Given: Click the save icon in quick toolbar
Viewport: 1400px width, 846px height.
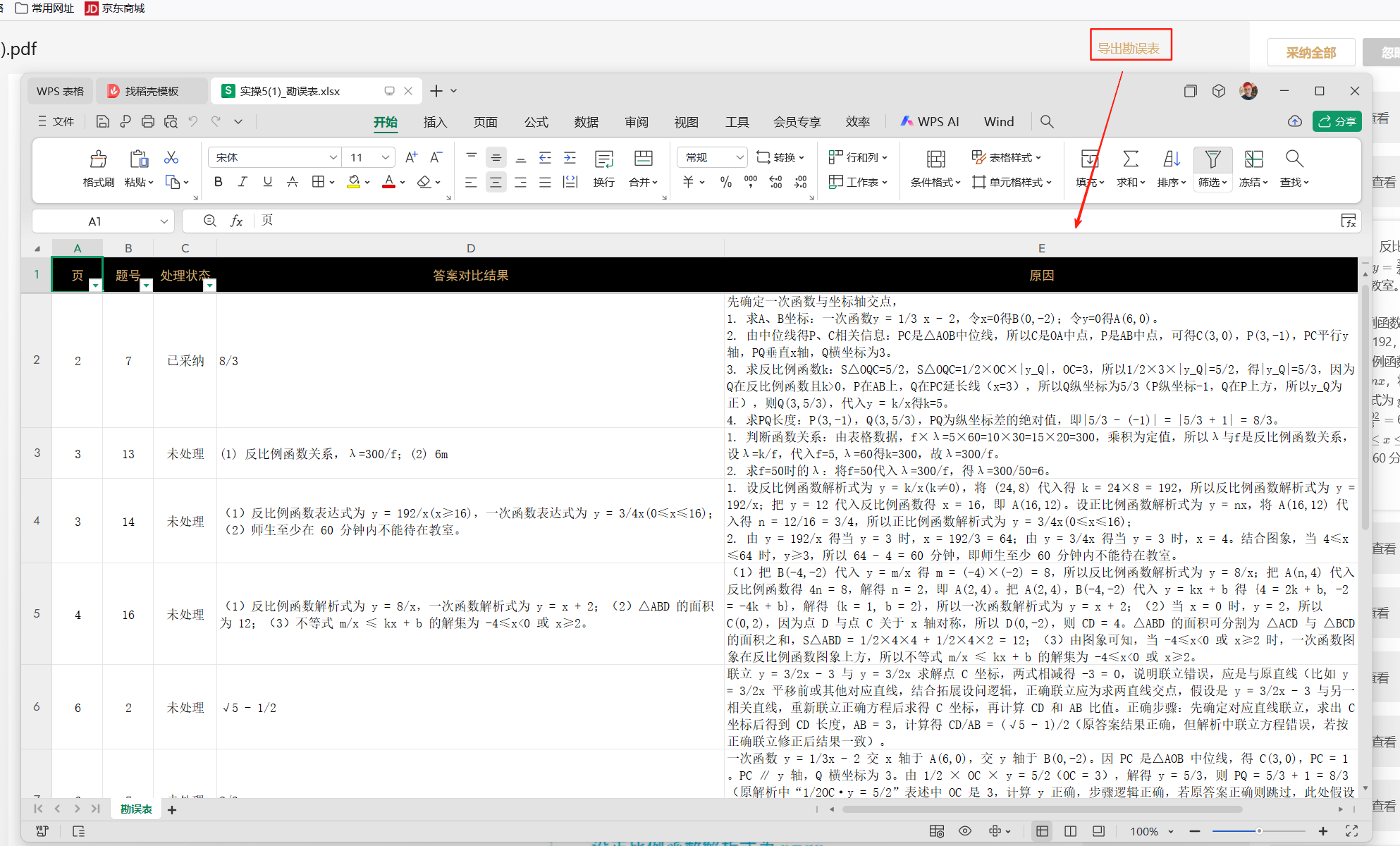Looking at the screenshot, I should 103,122.
